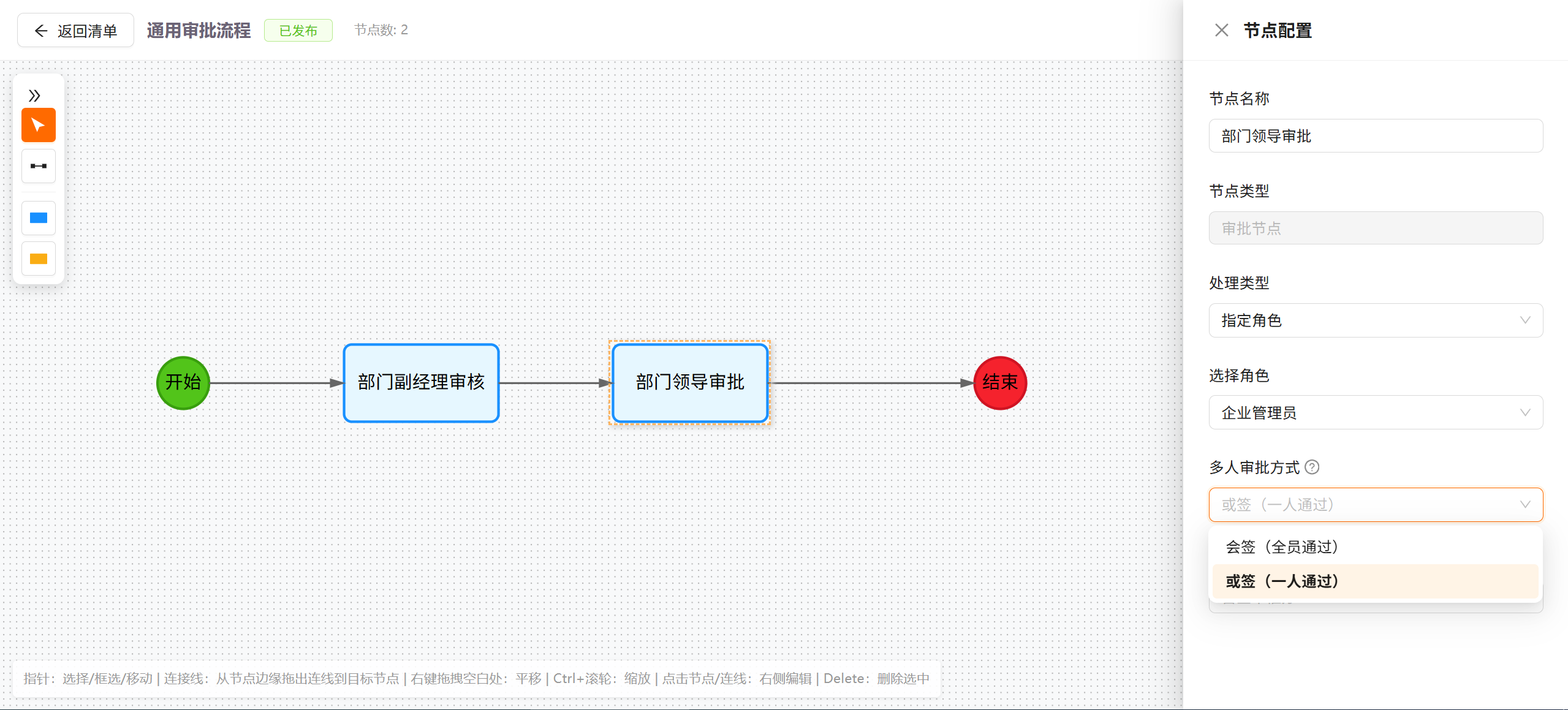1568x710 pixels.
Task: Select the 部门领导审批 node
Action: coord(690,383)
